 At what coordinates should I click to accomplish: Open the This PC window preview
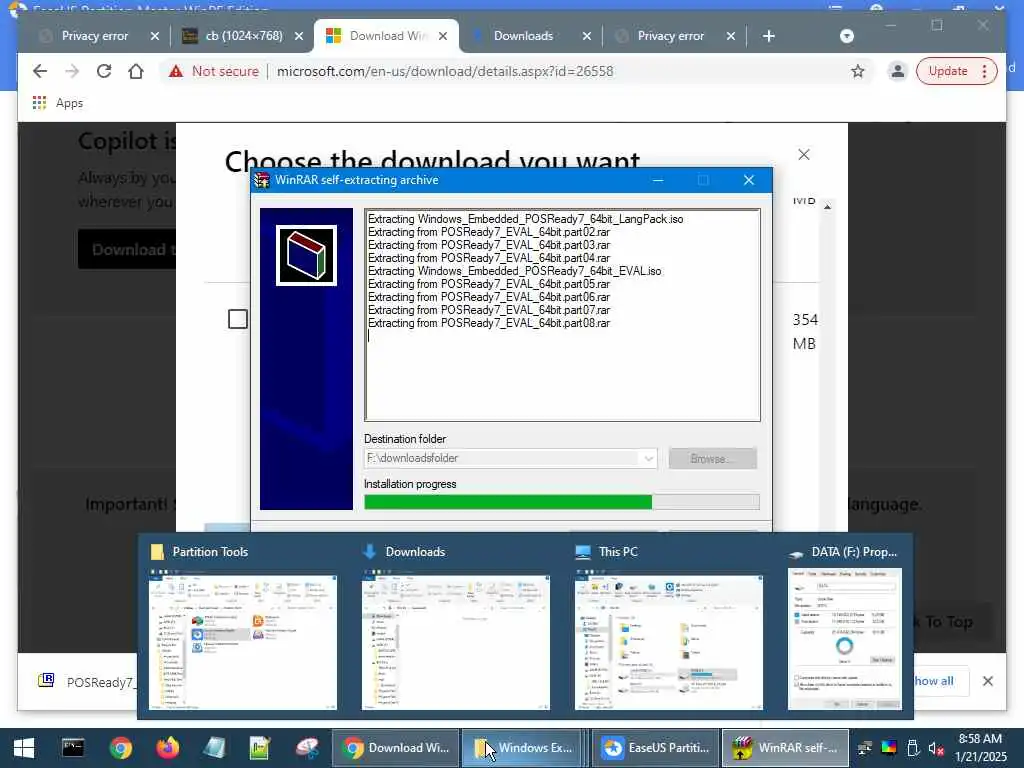(669, 629)
